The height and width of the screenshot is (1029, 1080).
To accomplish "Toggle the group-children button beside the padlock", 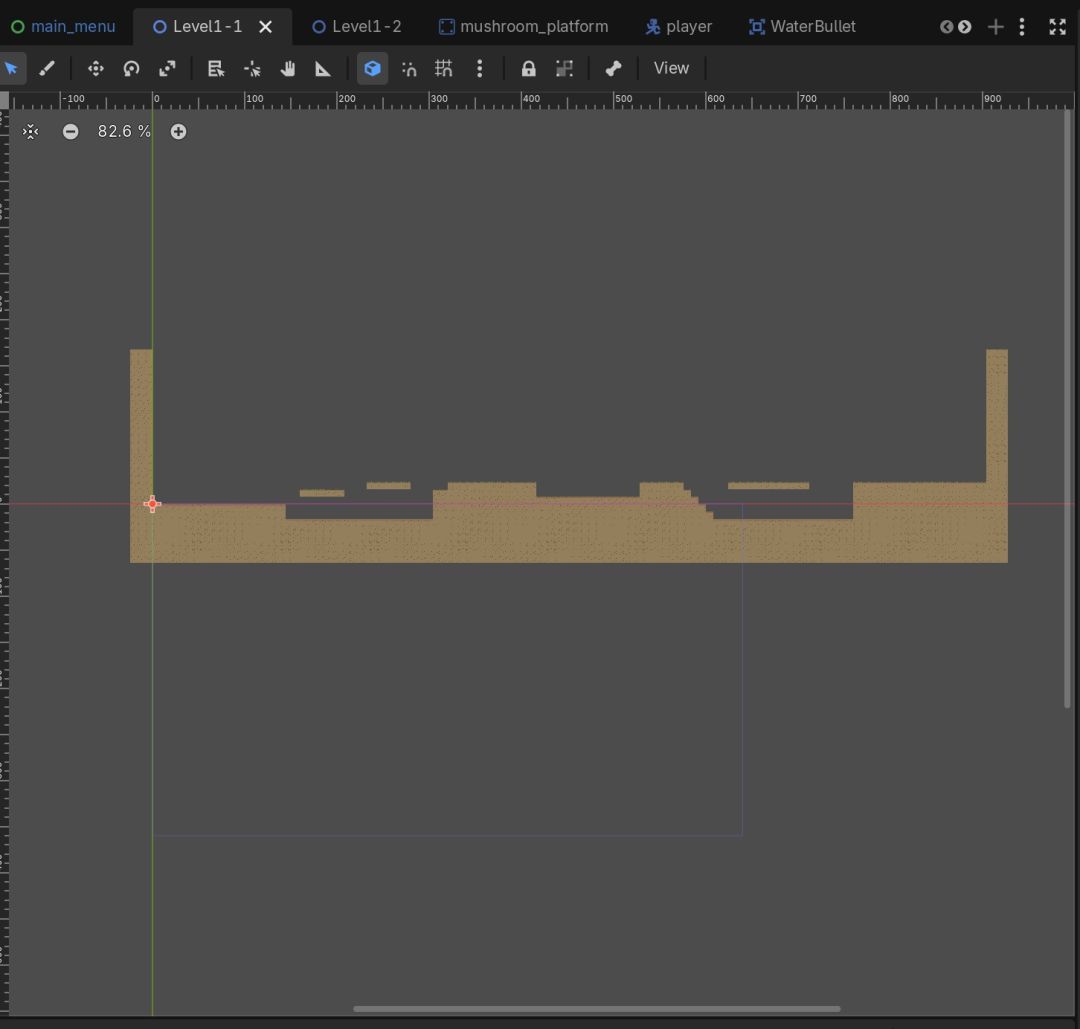I will pos(564,68).
